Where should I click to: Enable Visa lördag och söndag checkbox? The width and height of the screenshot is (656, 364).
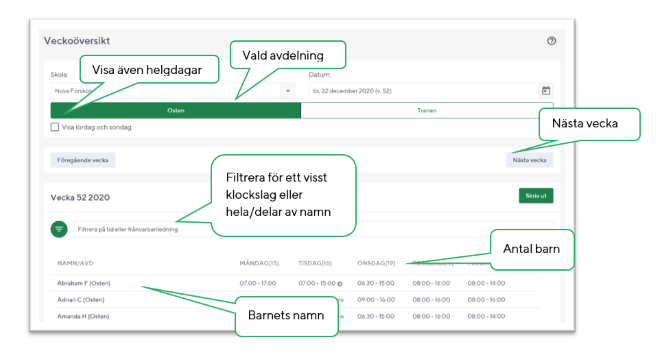point(55,127)
